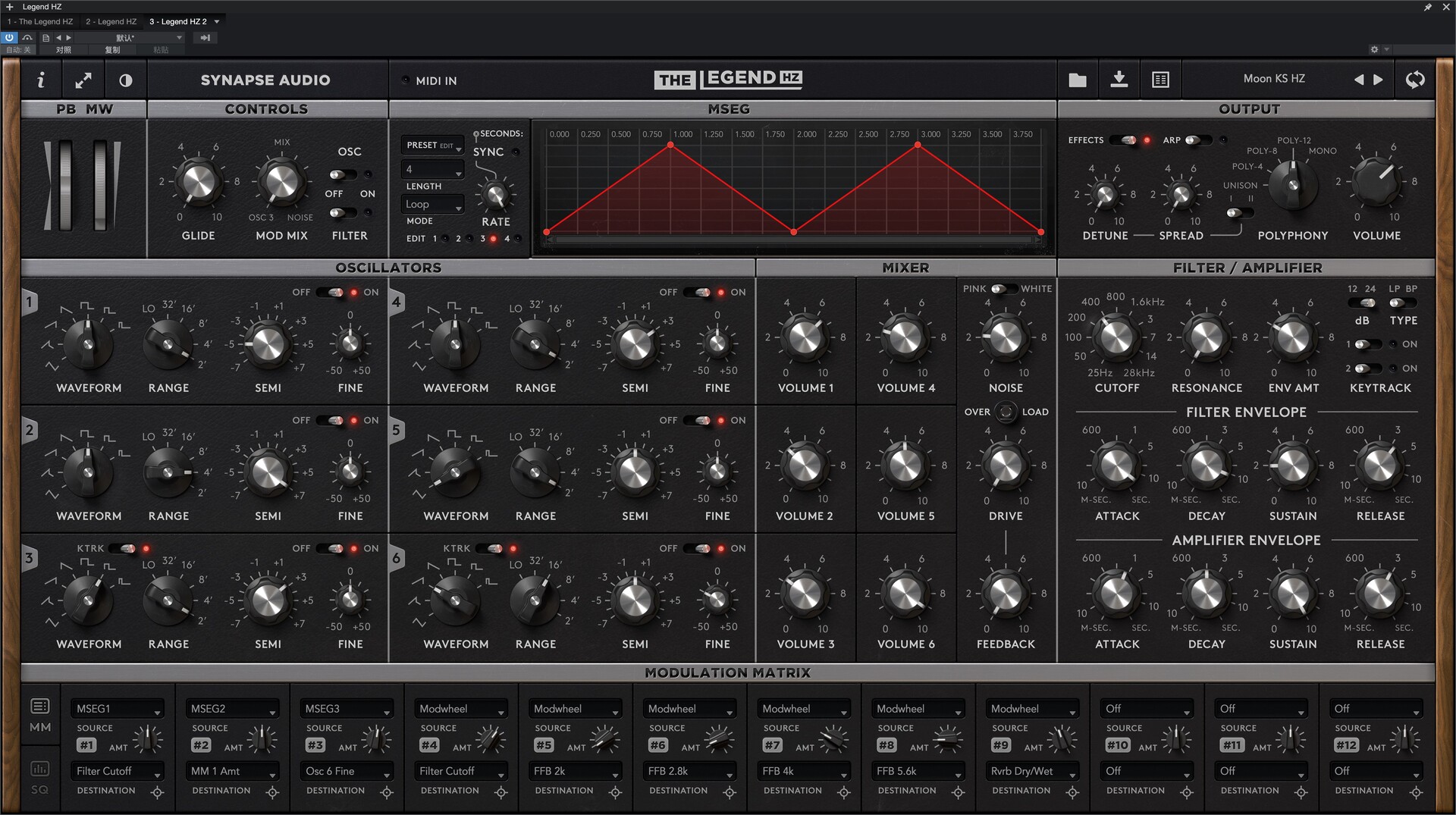Toggle filter 12/24 dB switch
The height and width of the screenshot is (815, 1456).
[1363, 303]
